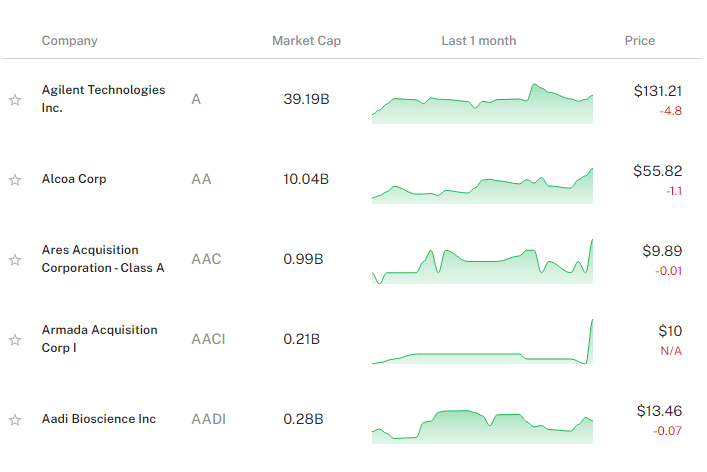The image size is (707, 472).
Task: Open the Alcoa Corp company page
Action: (74, 179)
